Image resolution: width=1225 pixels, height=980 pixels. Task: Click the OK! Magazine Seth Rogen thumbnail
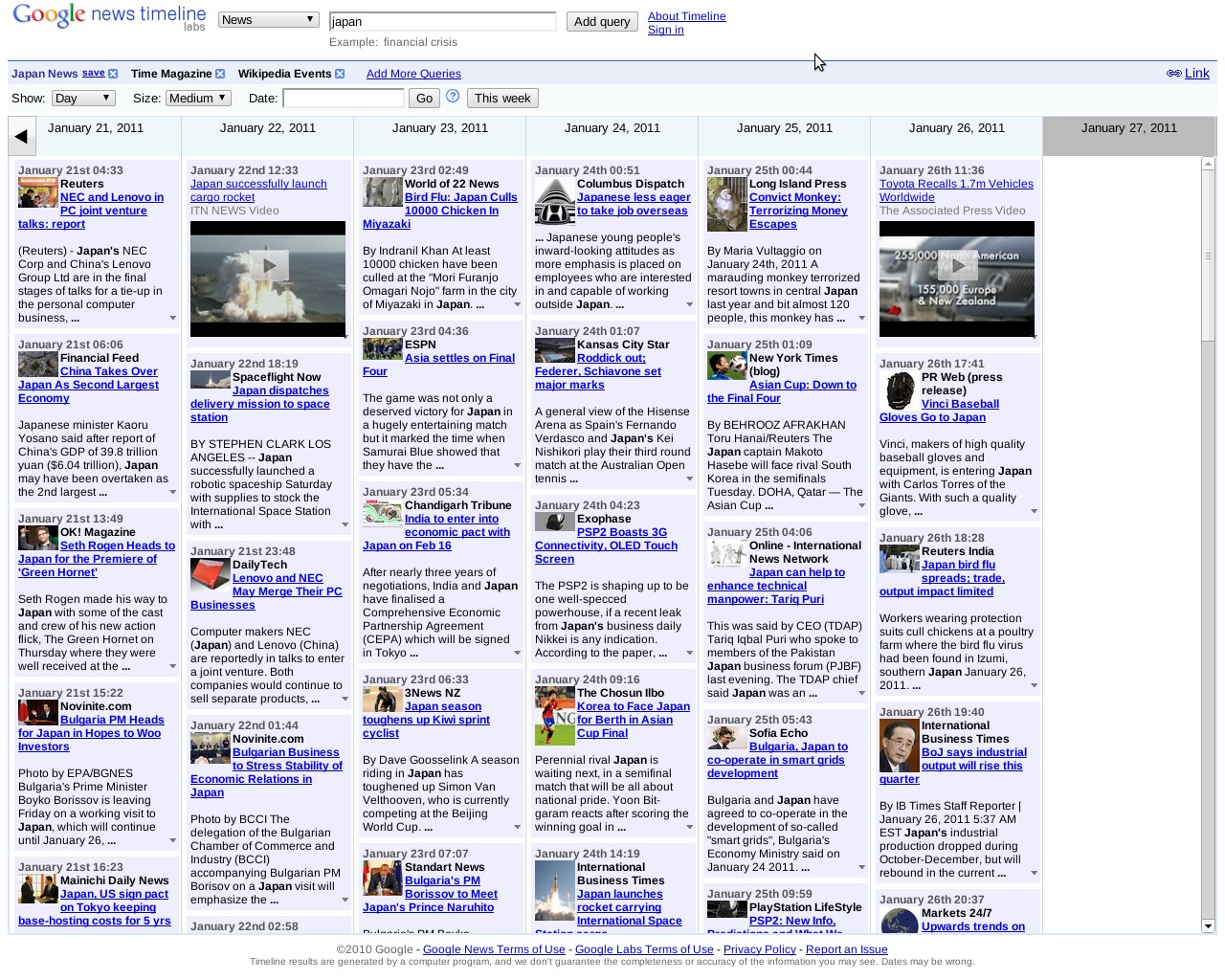point(37,538)
